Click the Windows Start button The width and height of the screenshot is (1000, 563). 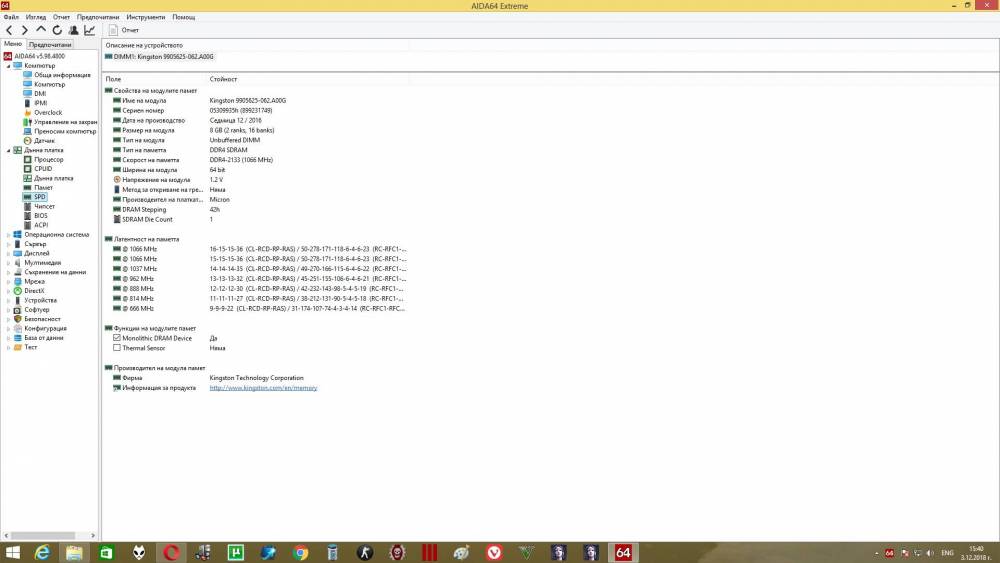(x=11, y=553)
